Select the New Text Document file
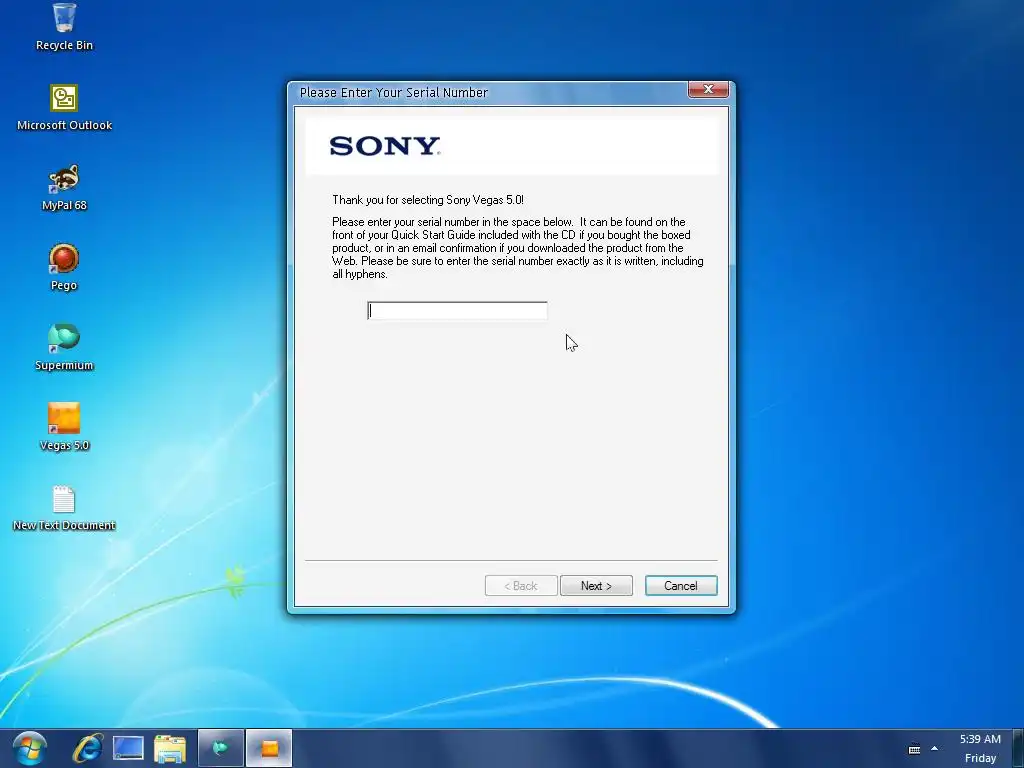Screen dimensions: 1024x768 coord(64,507)
